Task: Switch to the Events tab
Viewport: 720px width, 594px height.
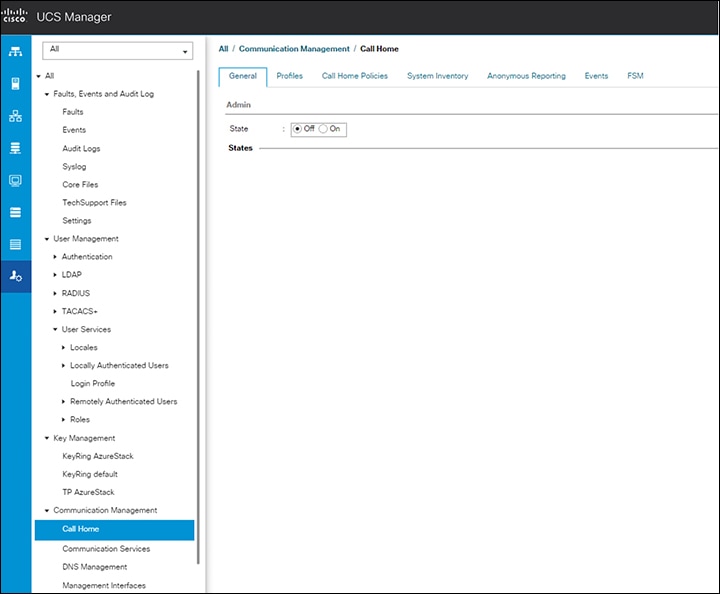Action: (x=596, y=76)
